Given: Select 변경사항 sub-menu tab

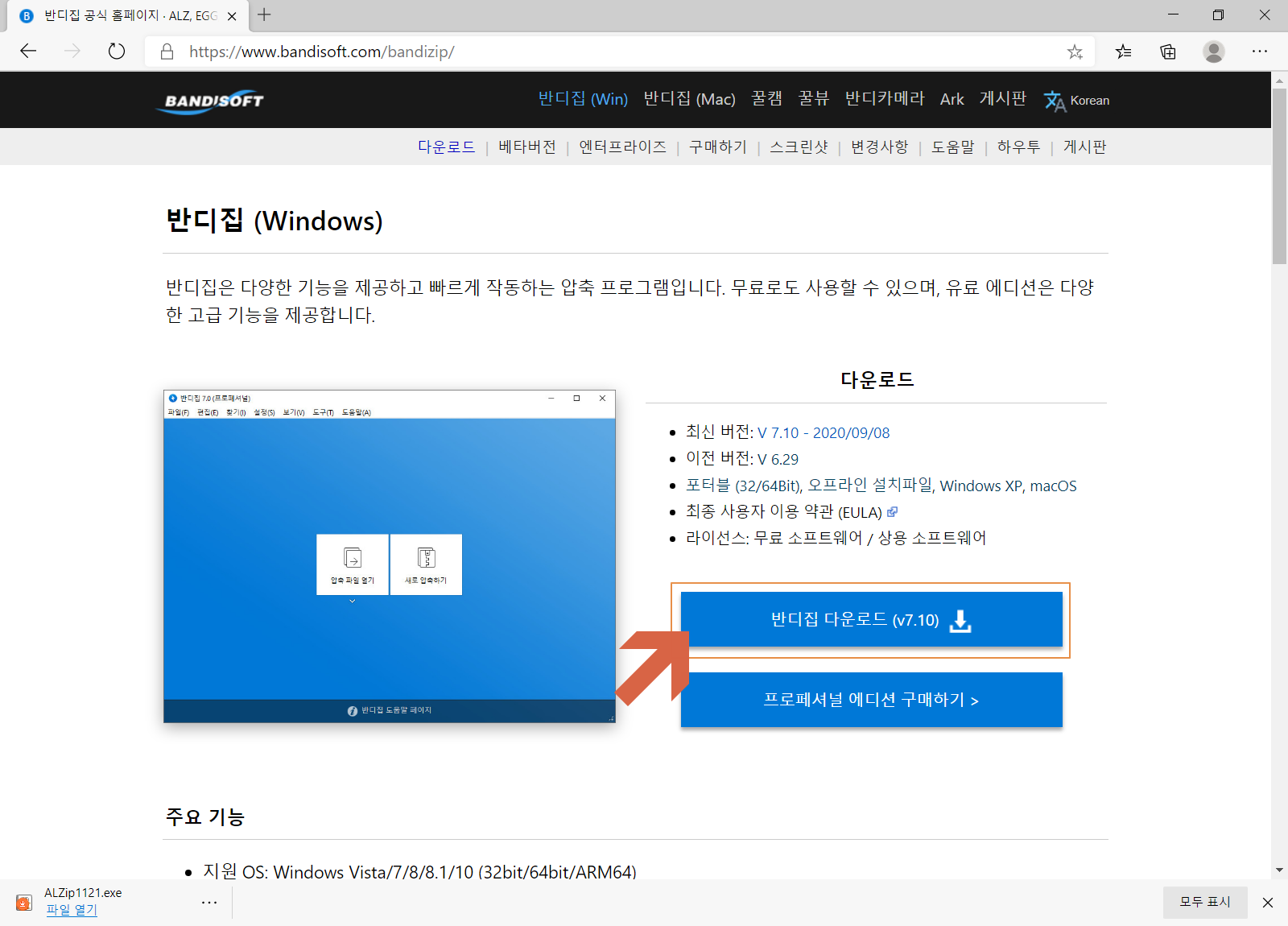Looking at the screenshot, I should [x=880, y=147].
